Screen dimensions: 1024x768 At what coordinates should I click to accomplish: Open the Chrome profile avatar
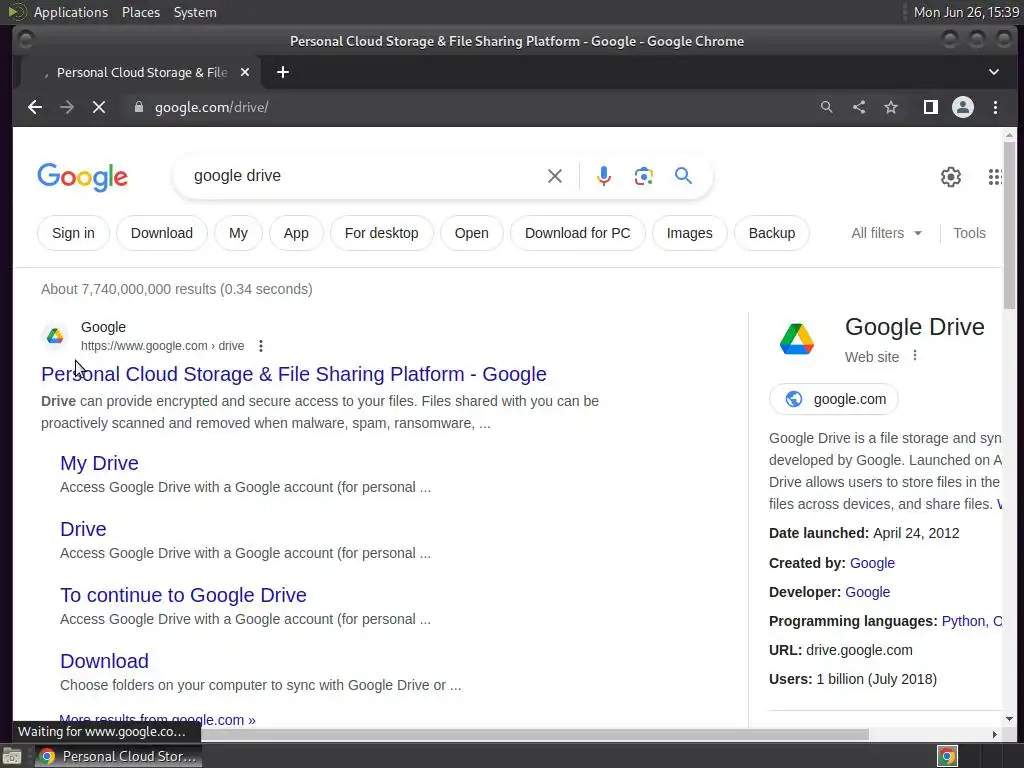coord(963,107)
